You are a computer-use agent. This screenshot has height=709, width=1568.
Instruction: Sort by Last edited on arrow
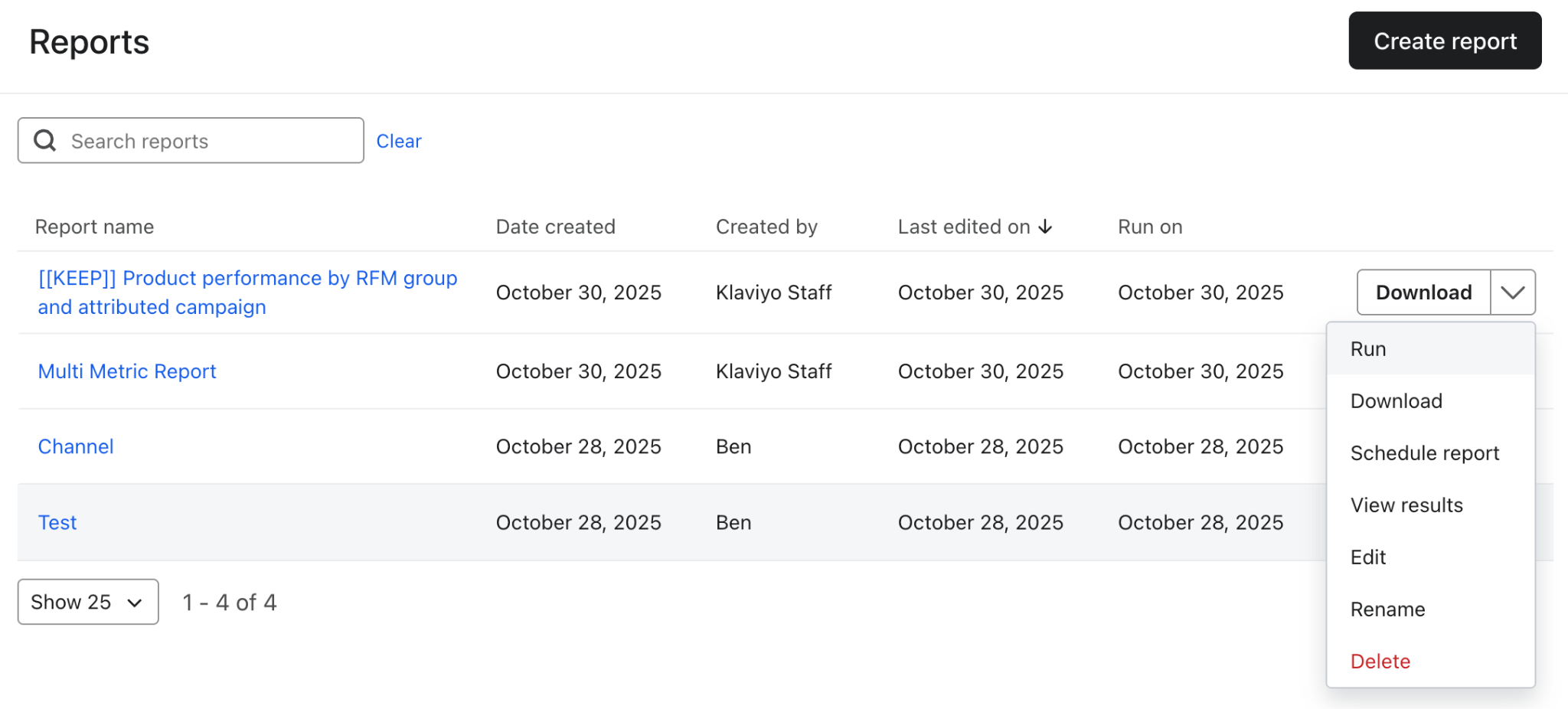pyautogui.click(x=1045, y=227)
